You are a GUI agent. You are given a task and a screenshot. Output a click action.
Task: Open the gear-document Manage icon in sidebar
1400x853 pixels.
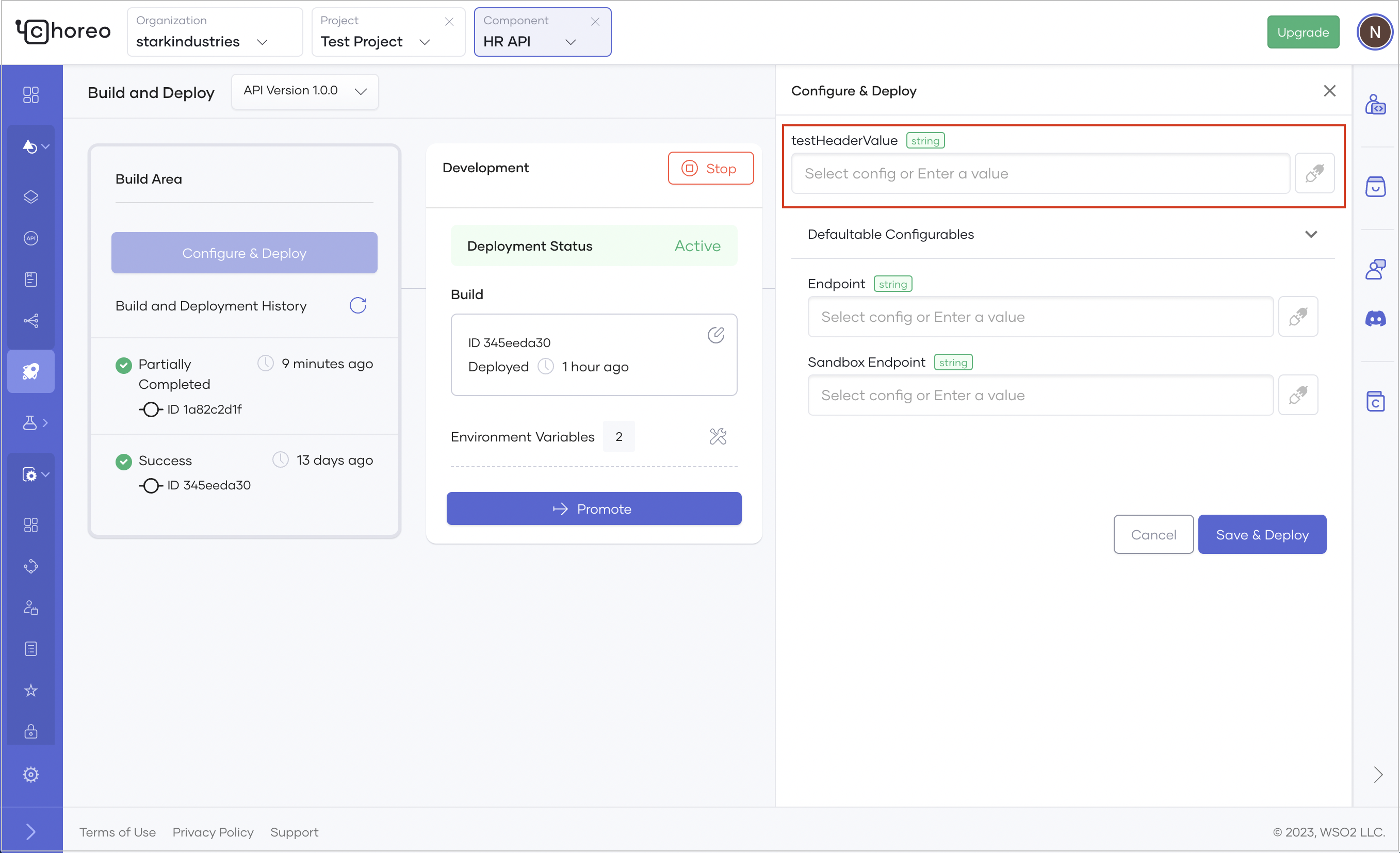point(29,474)
